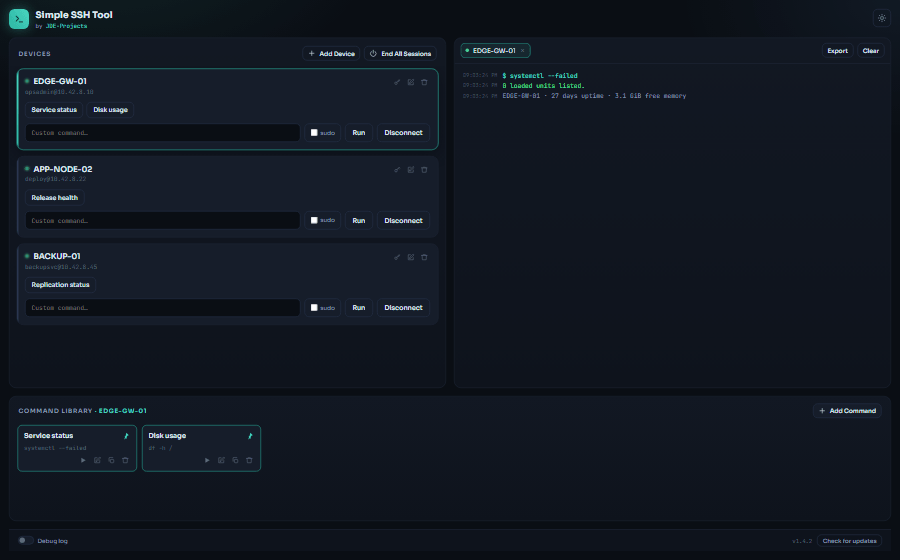900x560 pixels.
Task: Disconnect from BACKUP-01
Action: pyautogui.click(x=404, y=308)
